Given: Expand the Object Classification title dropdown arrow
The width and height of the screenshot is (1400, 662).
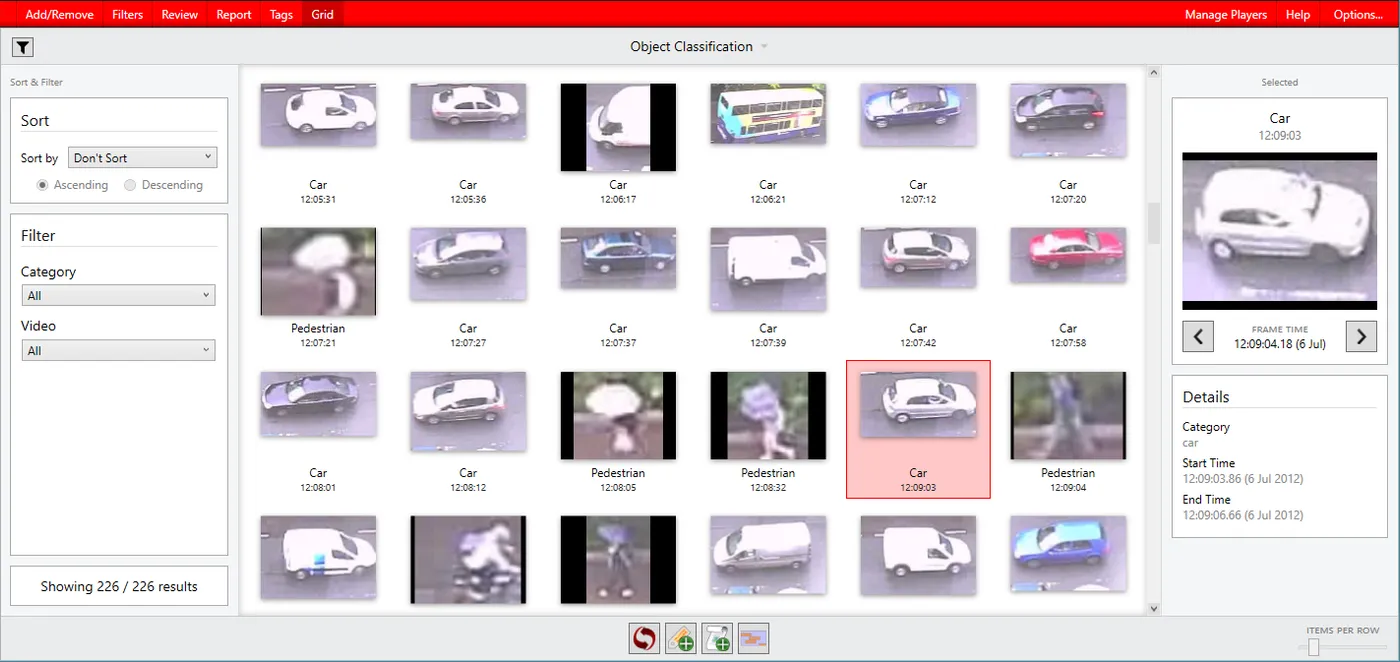Looking at the screenshot, I should 764,47.
